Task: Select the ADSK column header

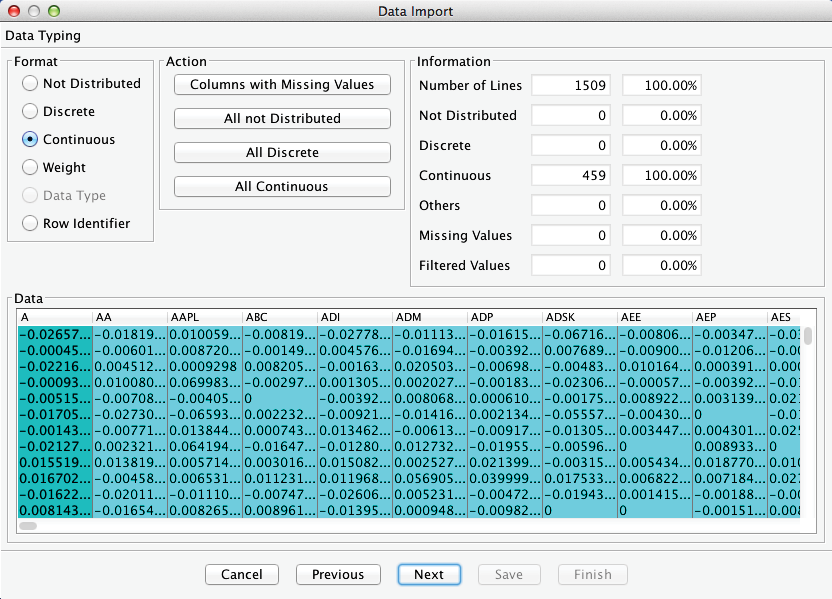Action: [579, 317]
